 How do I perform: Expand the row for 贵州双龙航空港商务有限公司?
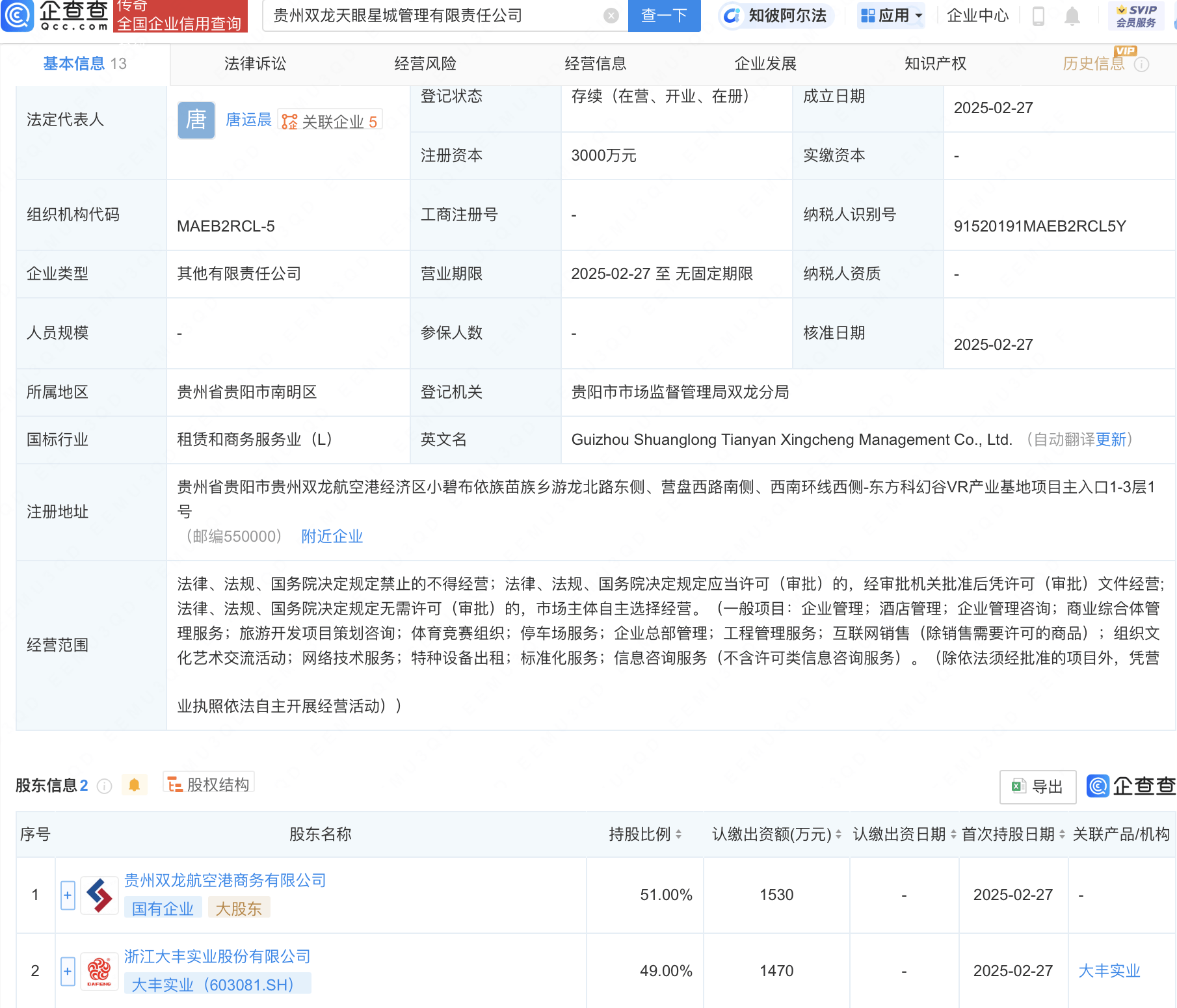click(68, 895)
